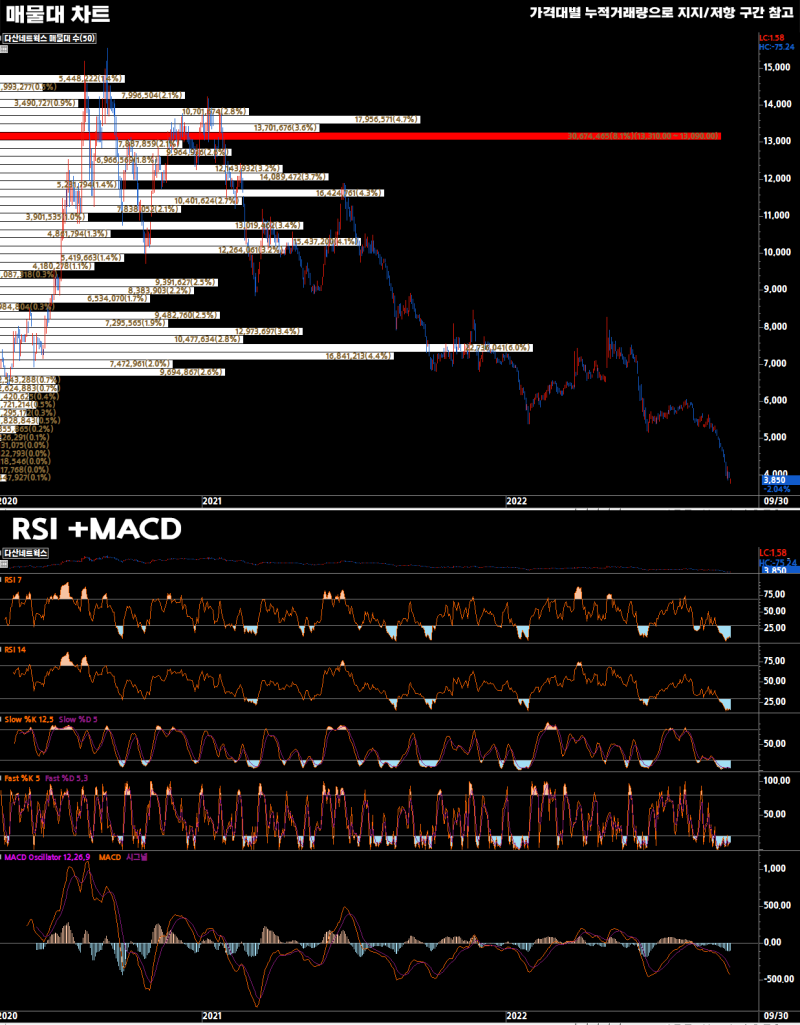Click the 17,956,571(4.7%) volume bar label
Image resolution: width=800 pixels, height=1025 pixels.
coord(386,120)
